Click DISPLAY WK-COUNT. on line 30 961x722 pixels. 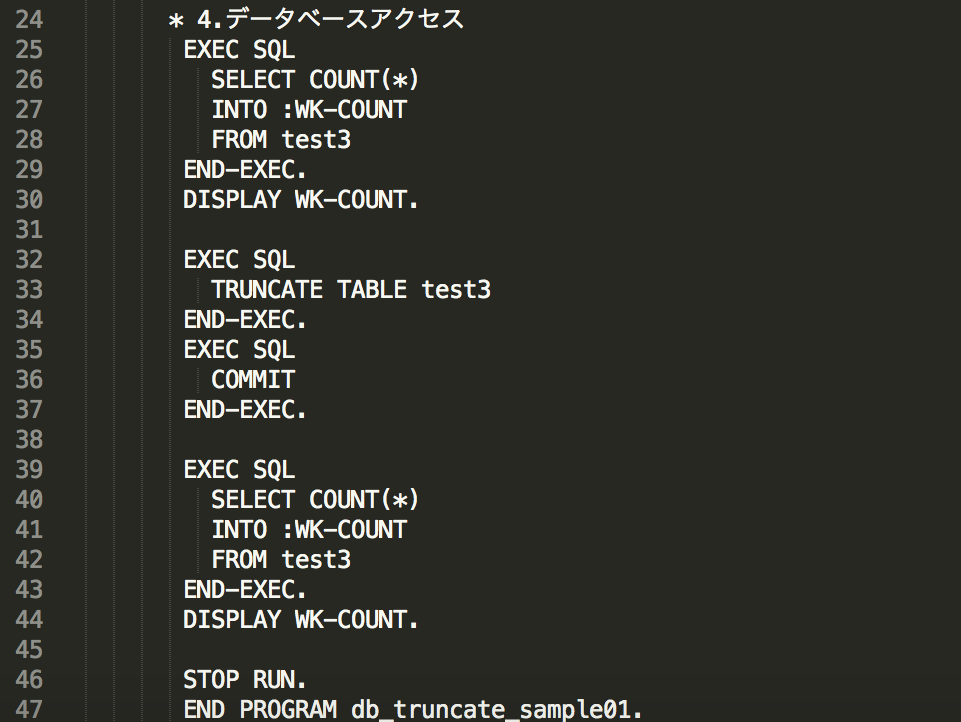pos(300,200)
